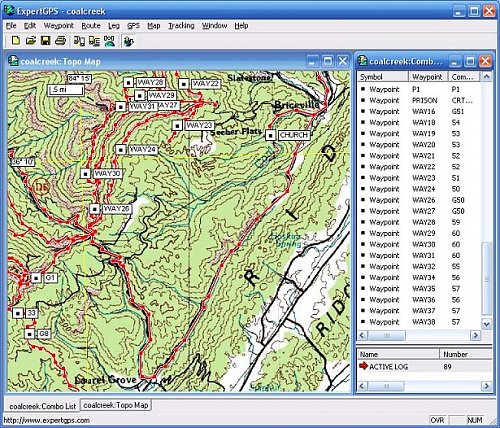Click right arrow of track list horizontal scrollbar
This screenshot has height=428, width=500.
[486, 386]
